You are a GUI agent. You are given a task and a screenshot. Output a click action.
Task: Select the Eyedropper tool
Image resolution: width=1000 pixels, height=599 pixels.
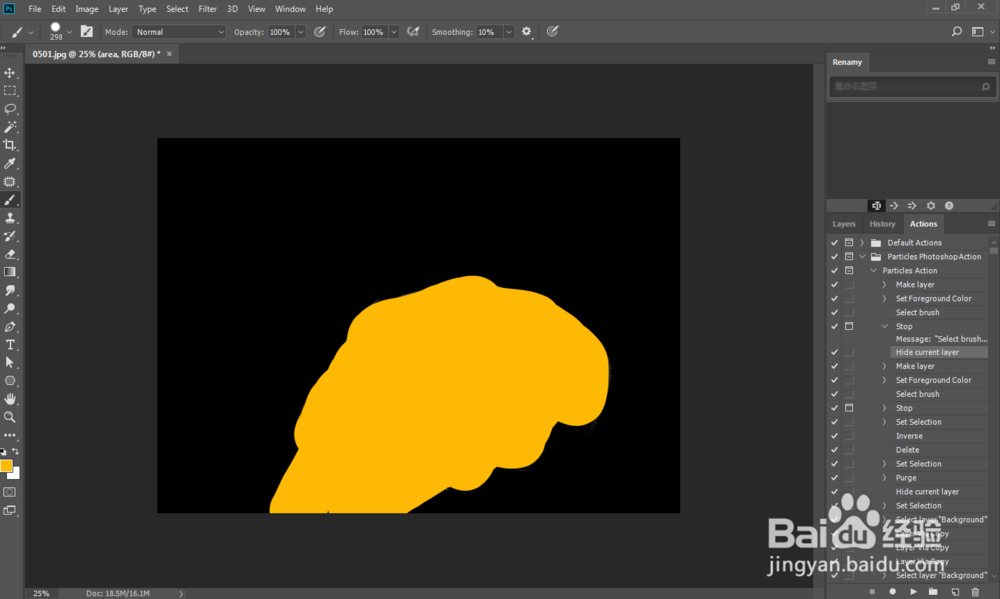[x=10, y=163]
